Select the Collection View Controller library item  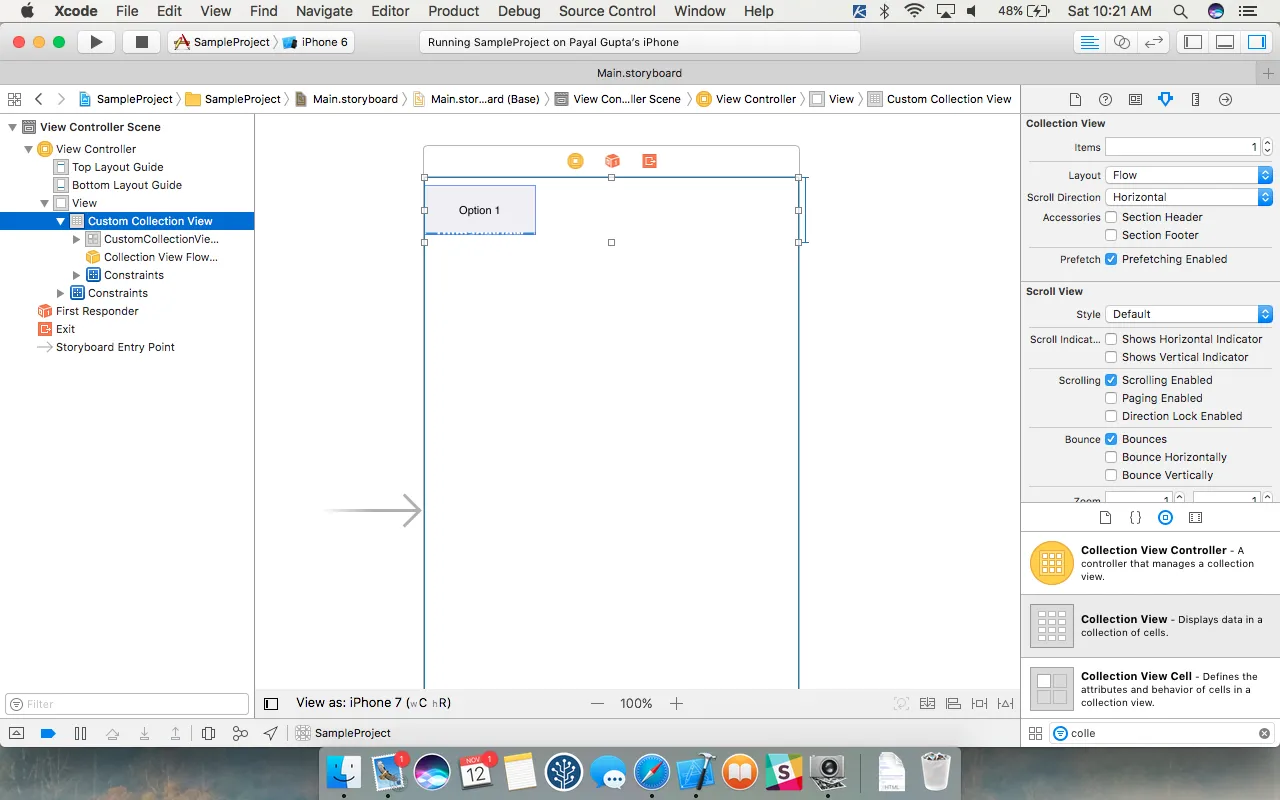[1150, 564]
